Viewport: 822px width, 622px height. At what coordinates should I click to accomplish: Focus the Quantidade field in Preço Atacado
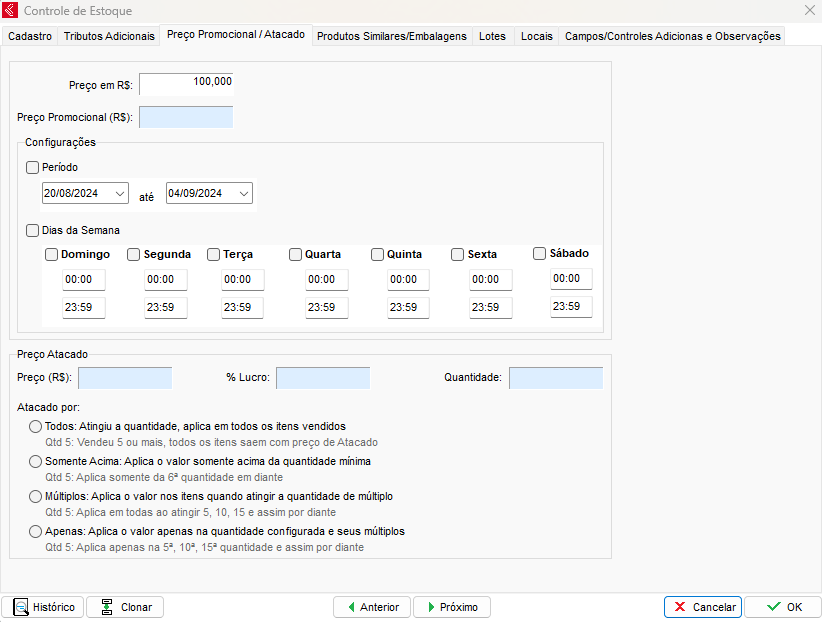(x=555, y=378)
